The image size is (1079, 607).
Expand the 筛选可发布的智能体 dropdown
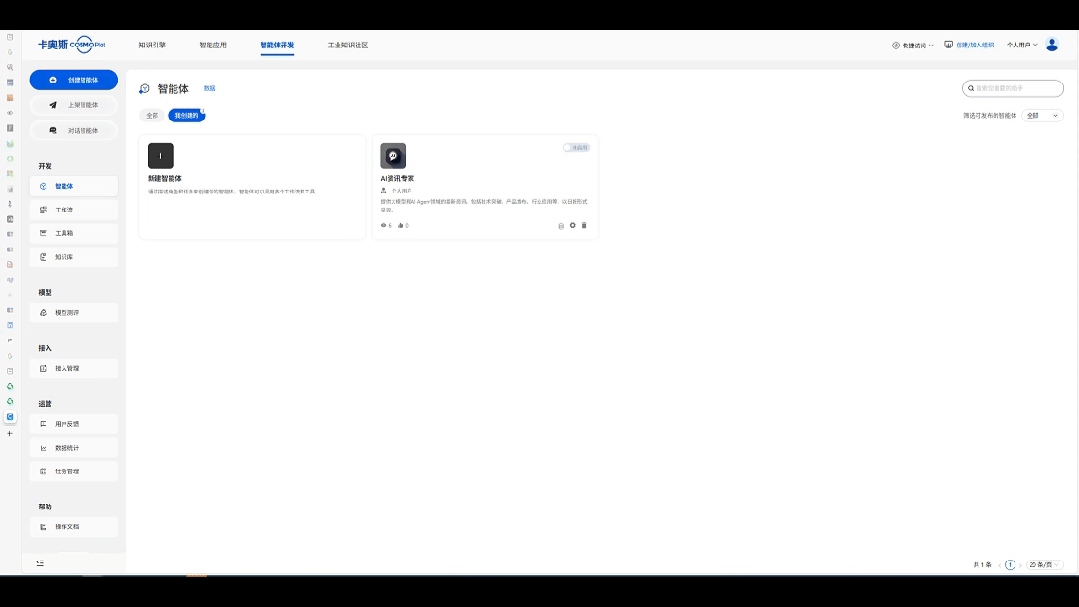pos(1043,116)
